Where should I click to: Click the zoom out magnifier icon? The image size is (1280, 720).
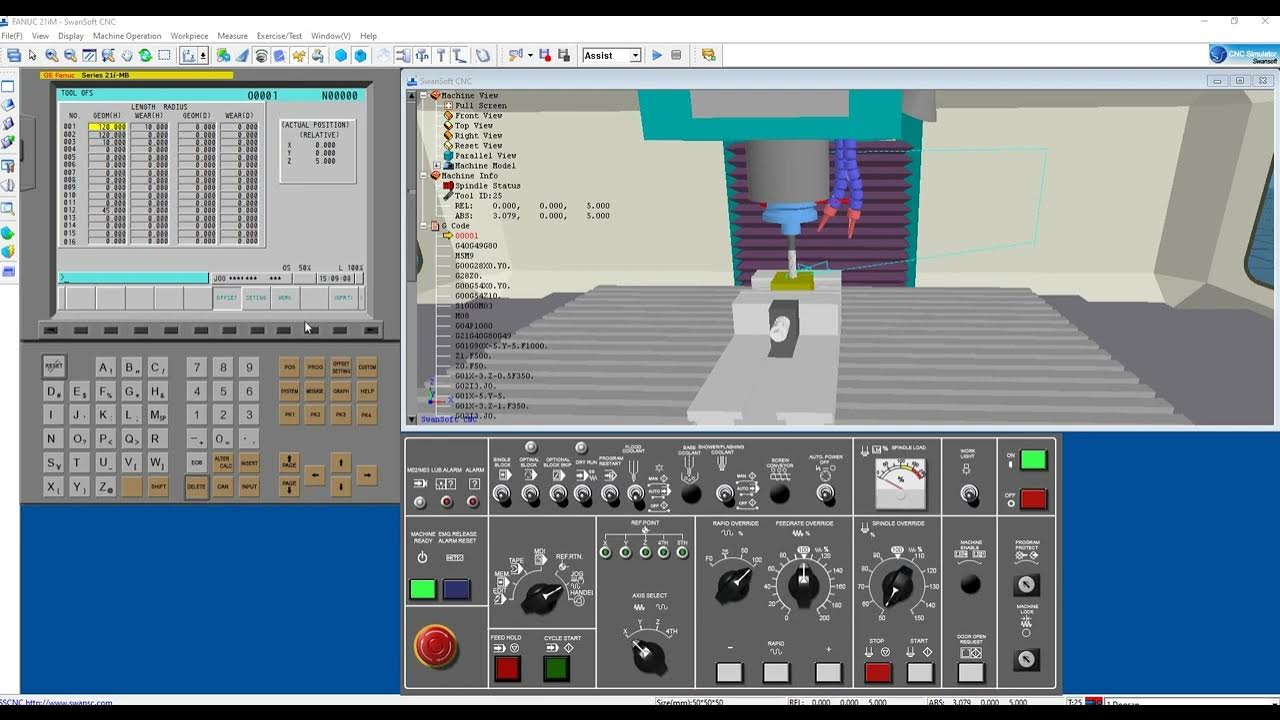70,56
